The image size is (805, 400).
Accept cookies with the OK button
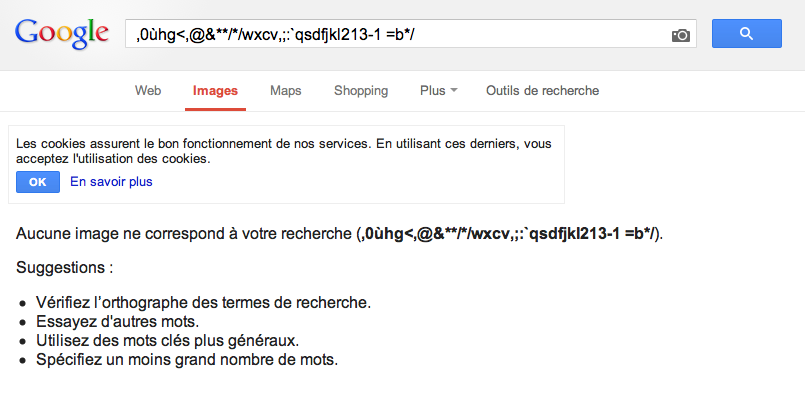tap(38, 182)
